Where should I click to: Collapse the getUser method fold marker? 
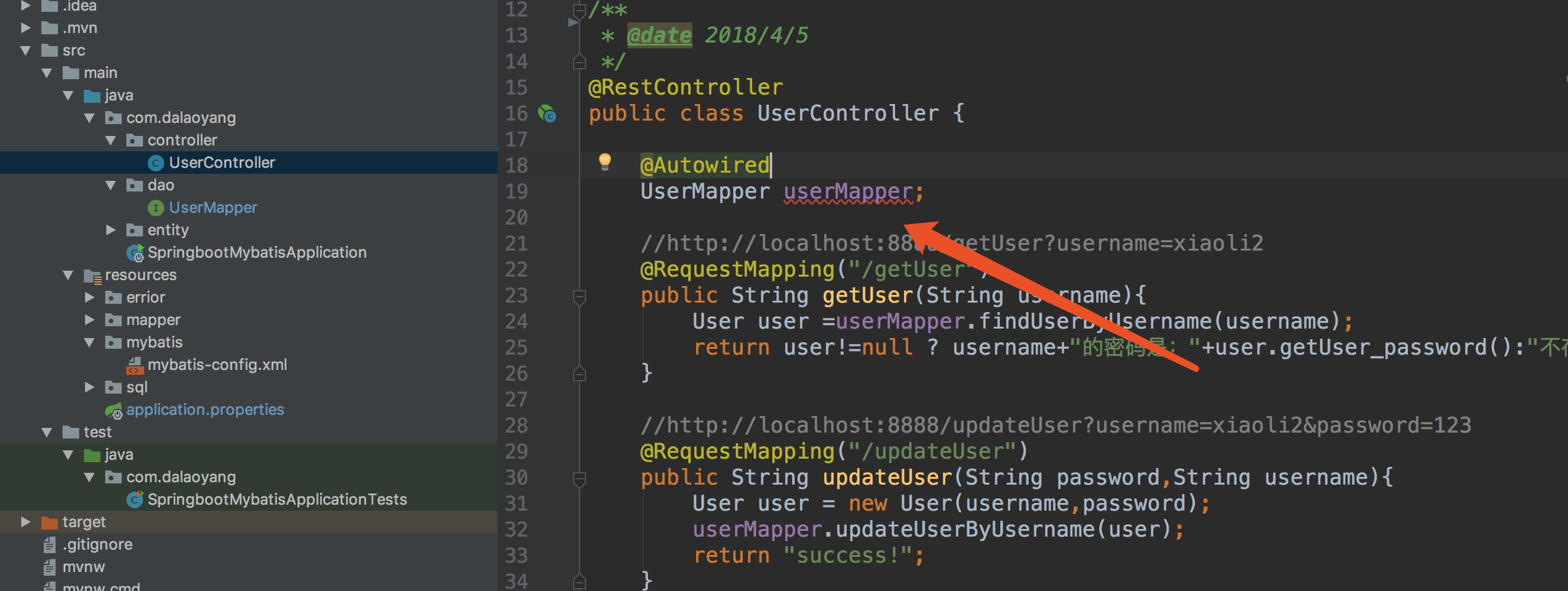click(580, 297)
